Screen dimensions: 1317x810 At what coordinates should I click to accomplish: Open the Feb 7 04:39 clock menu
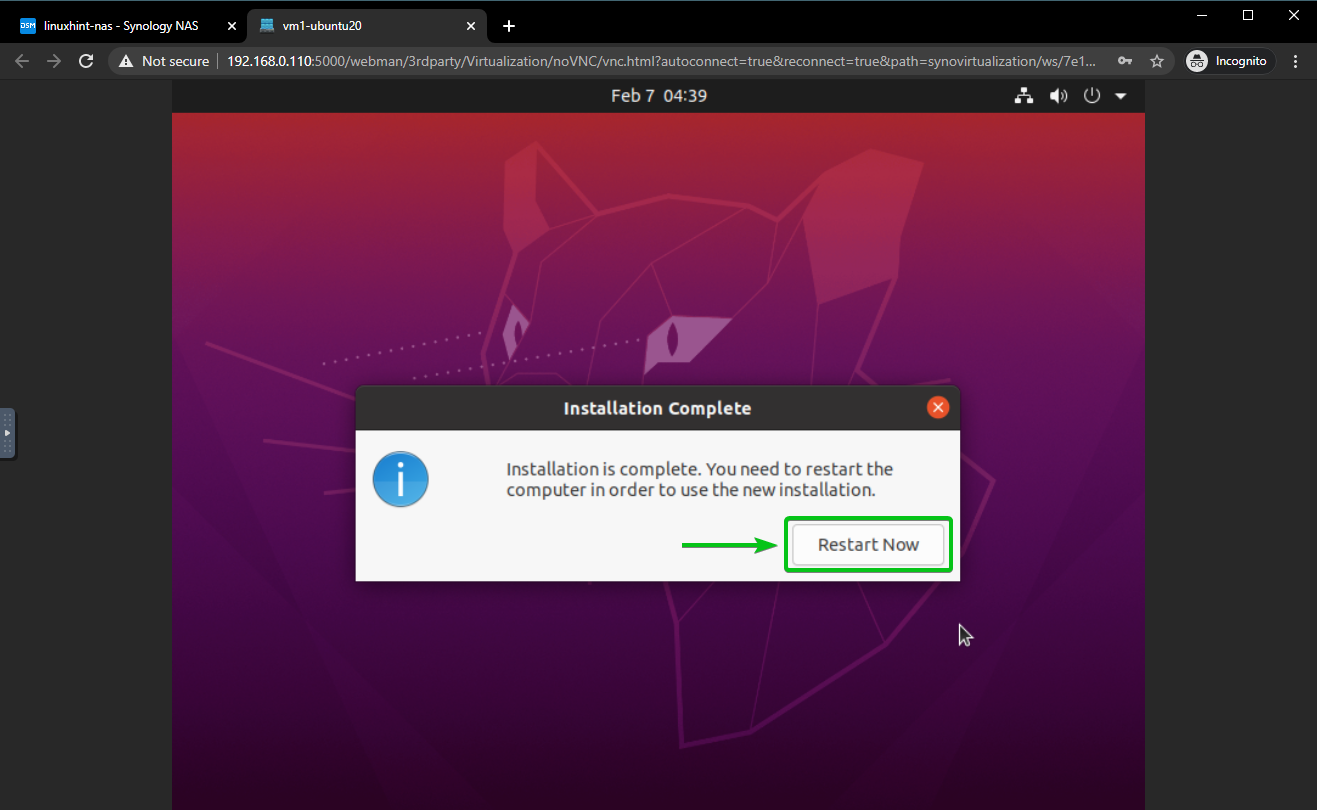click(659, 96)
